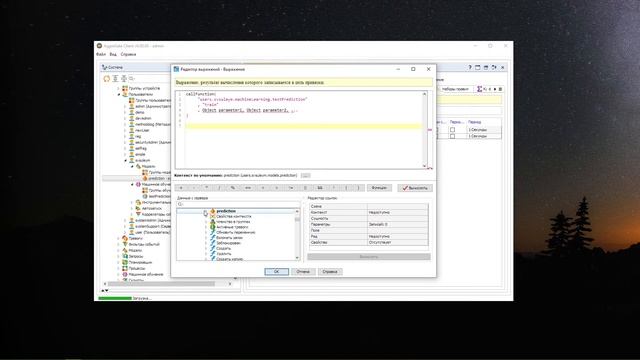Insert the opening parenthesis button
The width and height of the screenshot is (640, 360).
tap(346, 188)
